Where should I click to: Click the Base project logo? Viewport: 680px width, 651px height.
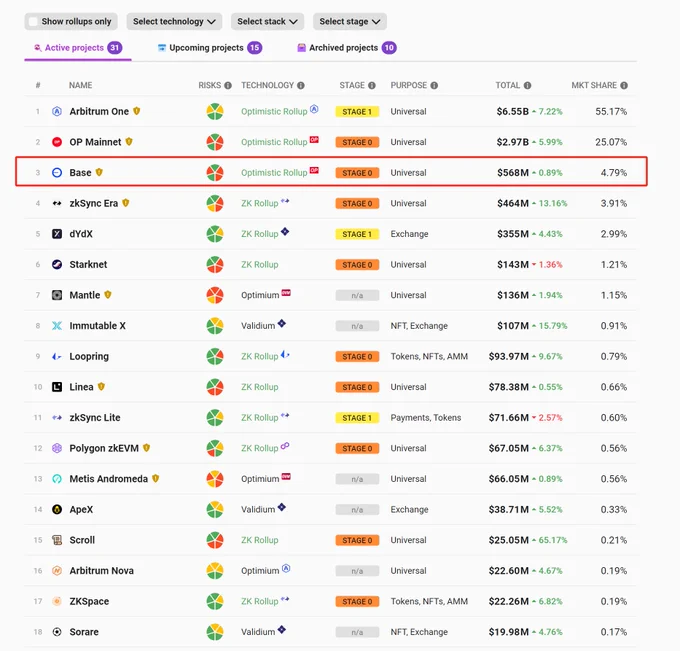click(57, 173)
